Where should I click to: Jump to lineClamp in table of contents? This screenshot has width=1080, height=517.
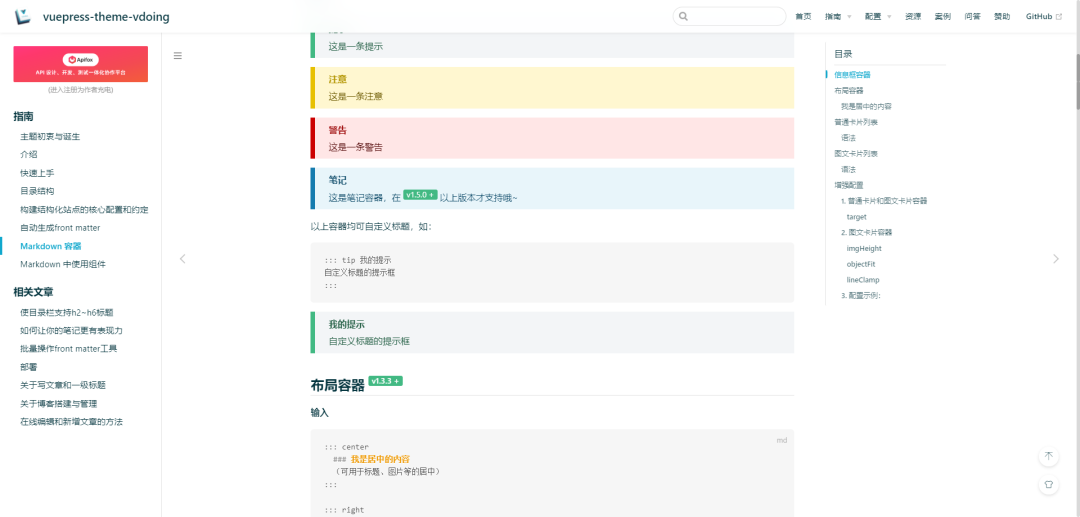(863, 280)
